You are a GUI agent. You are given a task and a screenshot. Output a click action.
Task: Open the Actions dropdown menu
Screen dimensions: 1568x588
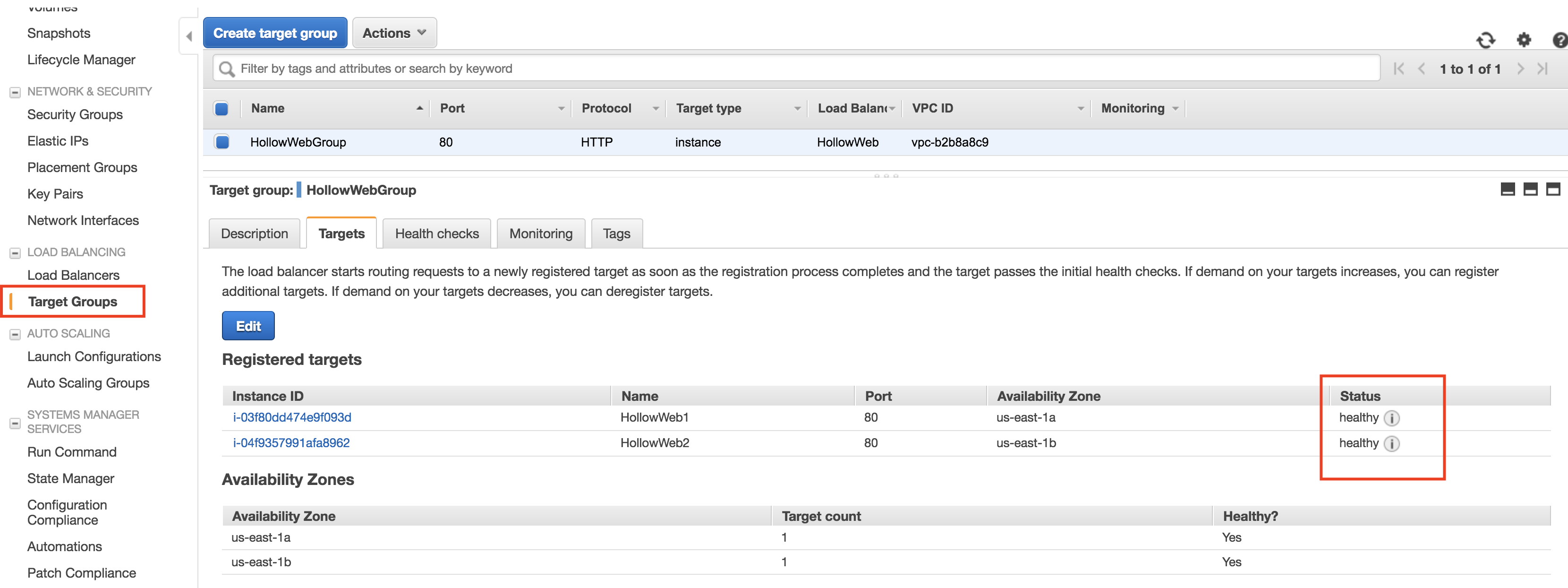(394, 33)
